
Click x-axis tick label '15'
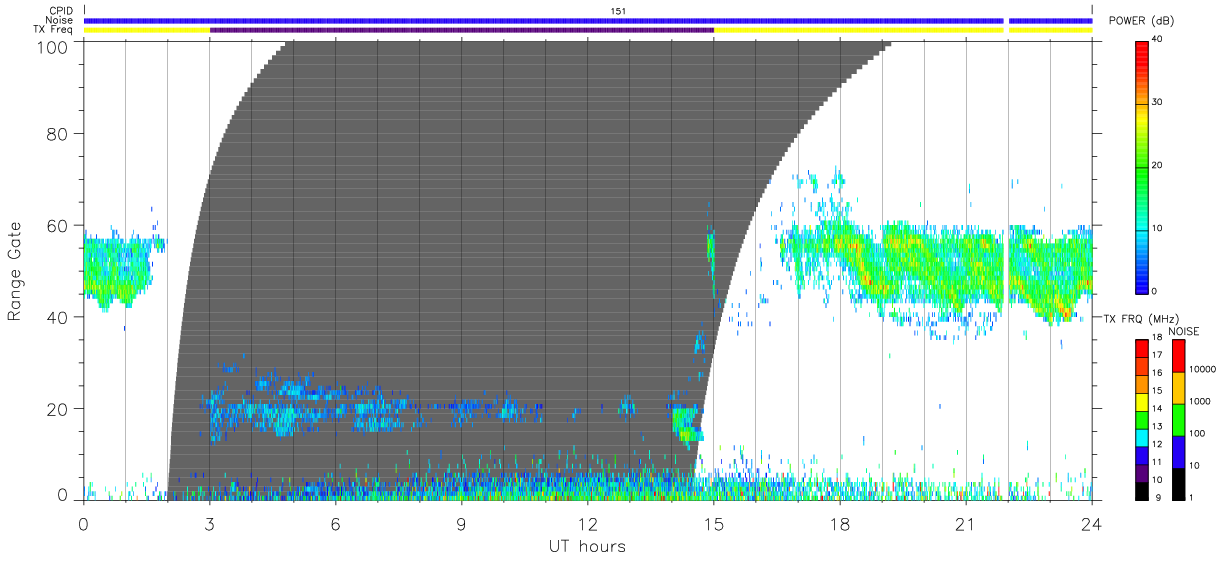click(x=713, y=523)
